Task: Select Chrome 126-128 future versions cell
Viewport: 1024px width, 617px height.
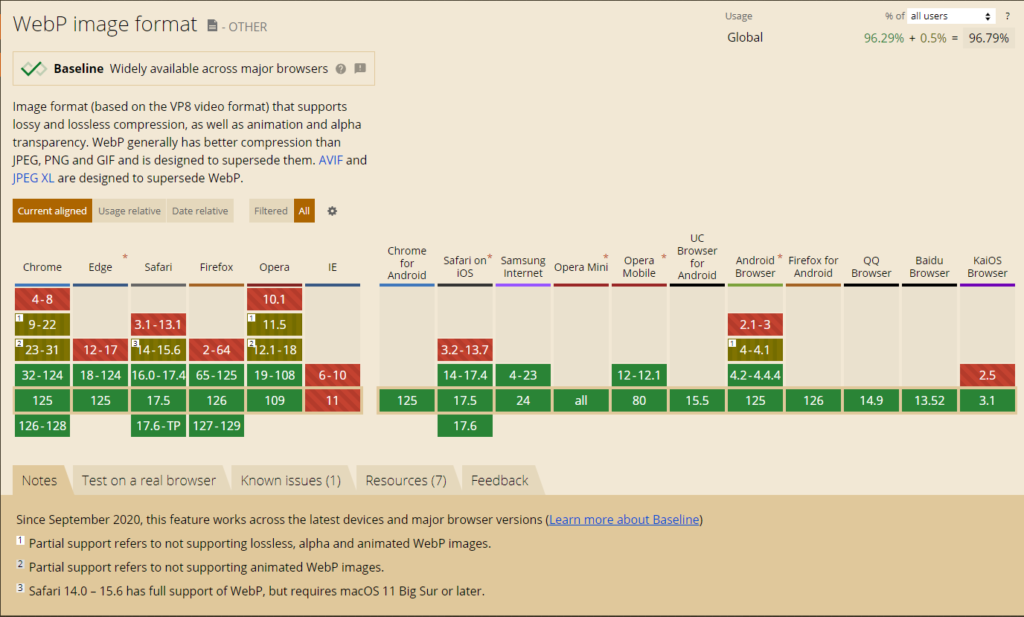Action: (x=42, y=426)
